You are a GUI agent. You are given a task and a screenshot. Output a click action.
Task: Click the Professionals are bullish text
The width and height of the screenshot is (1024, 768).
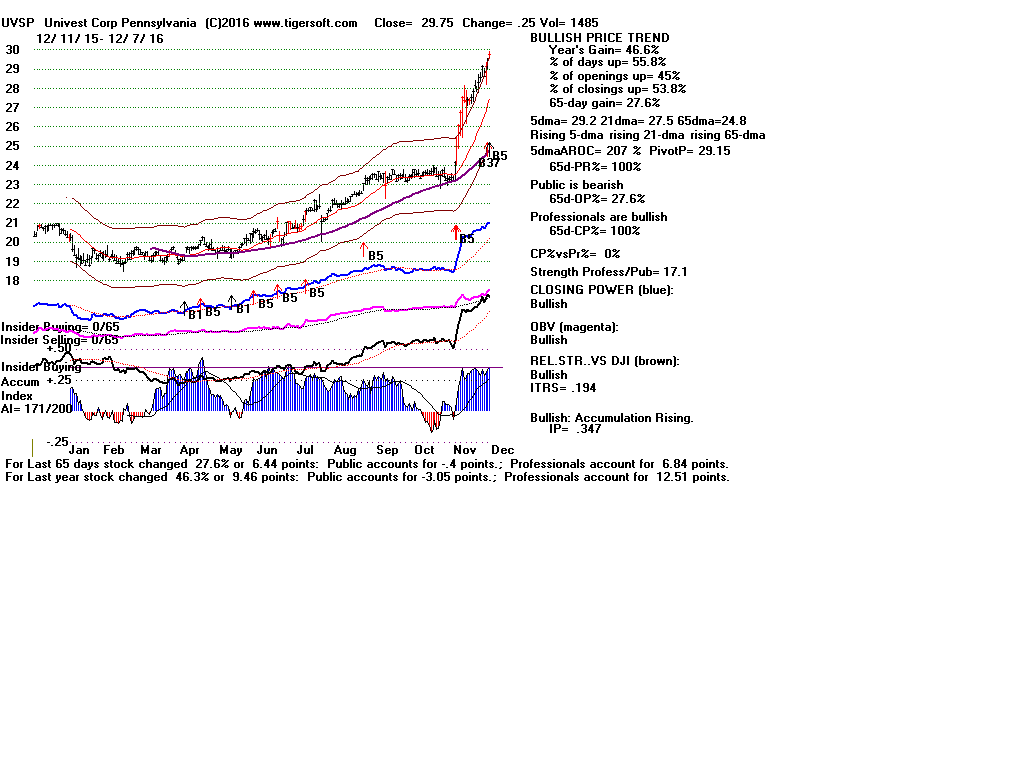[598, 217]
